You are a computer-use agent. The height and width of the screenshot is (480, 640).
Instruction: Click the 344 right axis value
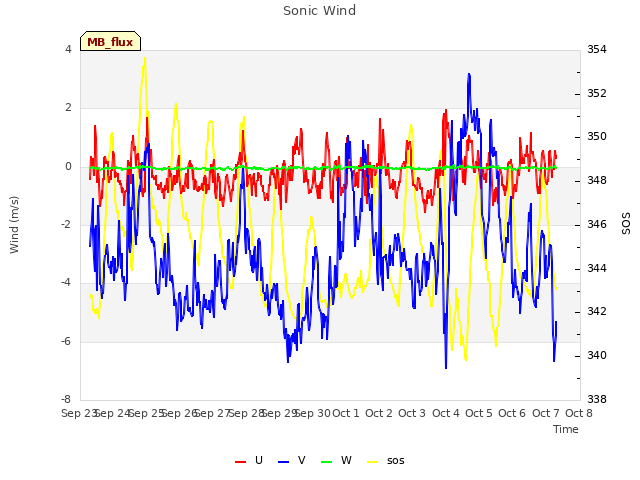[597, 268]
